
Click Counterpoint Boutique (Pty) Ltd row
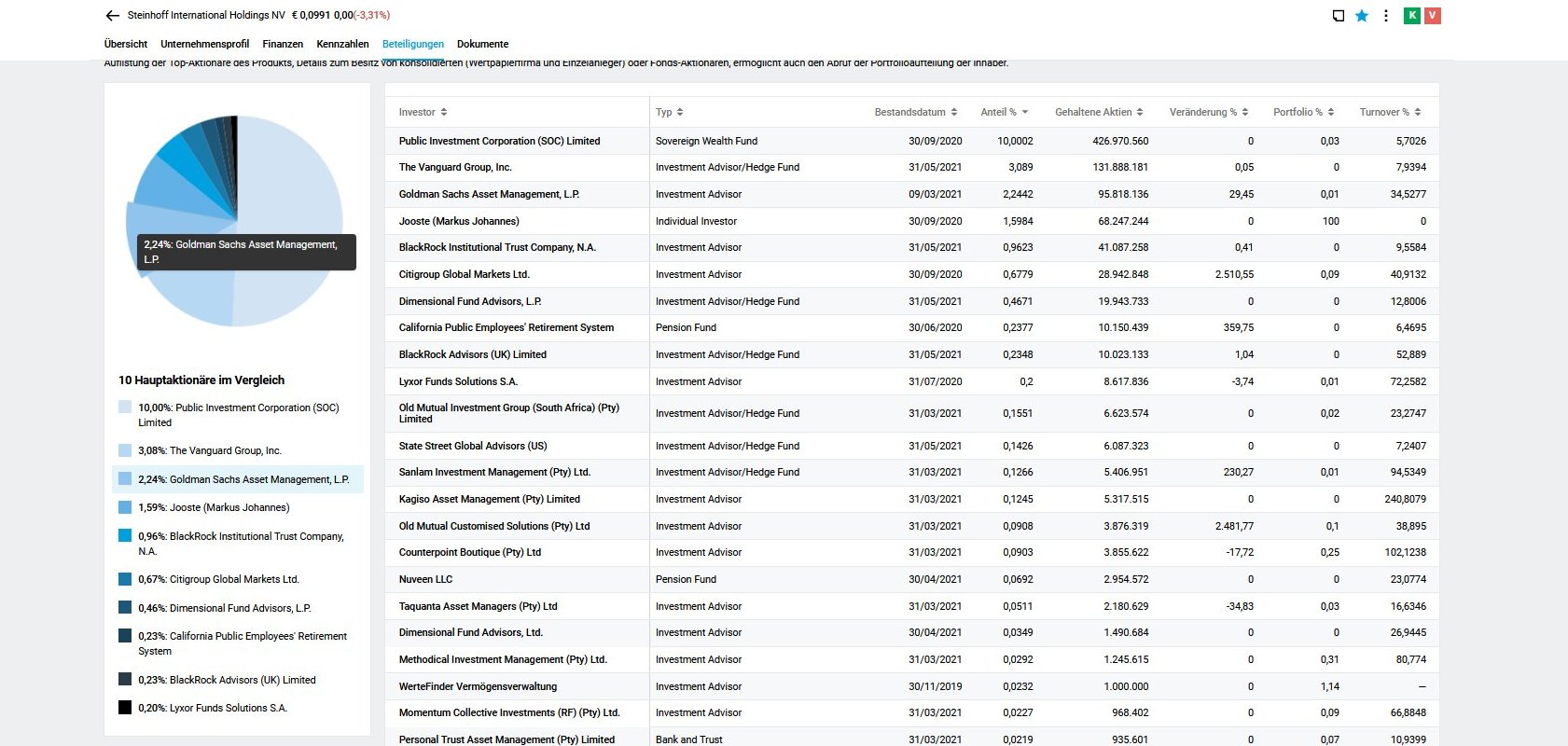coord(911,552)
